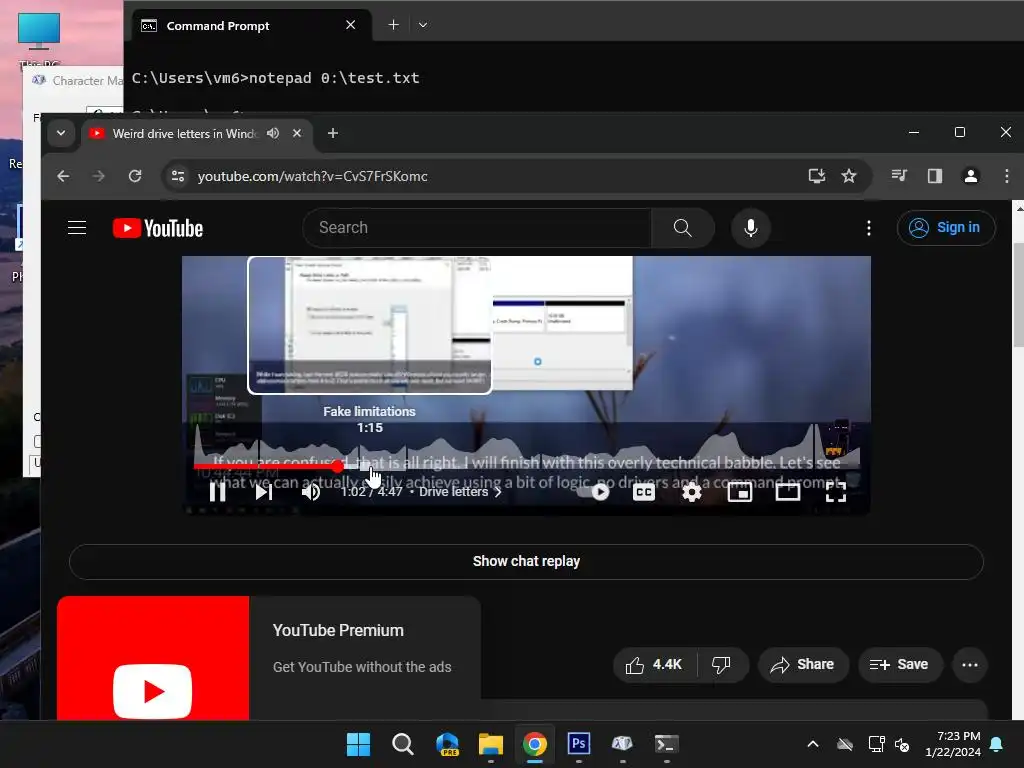
Task: Select the Weird drive letters tab
Action: [x=185, y=133]
